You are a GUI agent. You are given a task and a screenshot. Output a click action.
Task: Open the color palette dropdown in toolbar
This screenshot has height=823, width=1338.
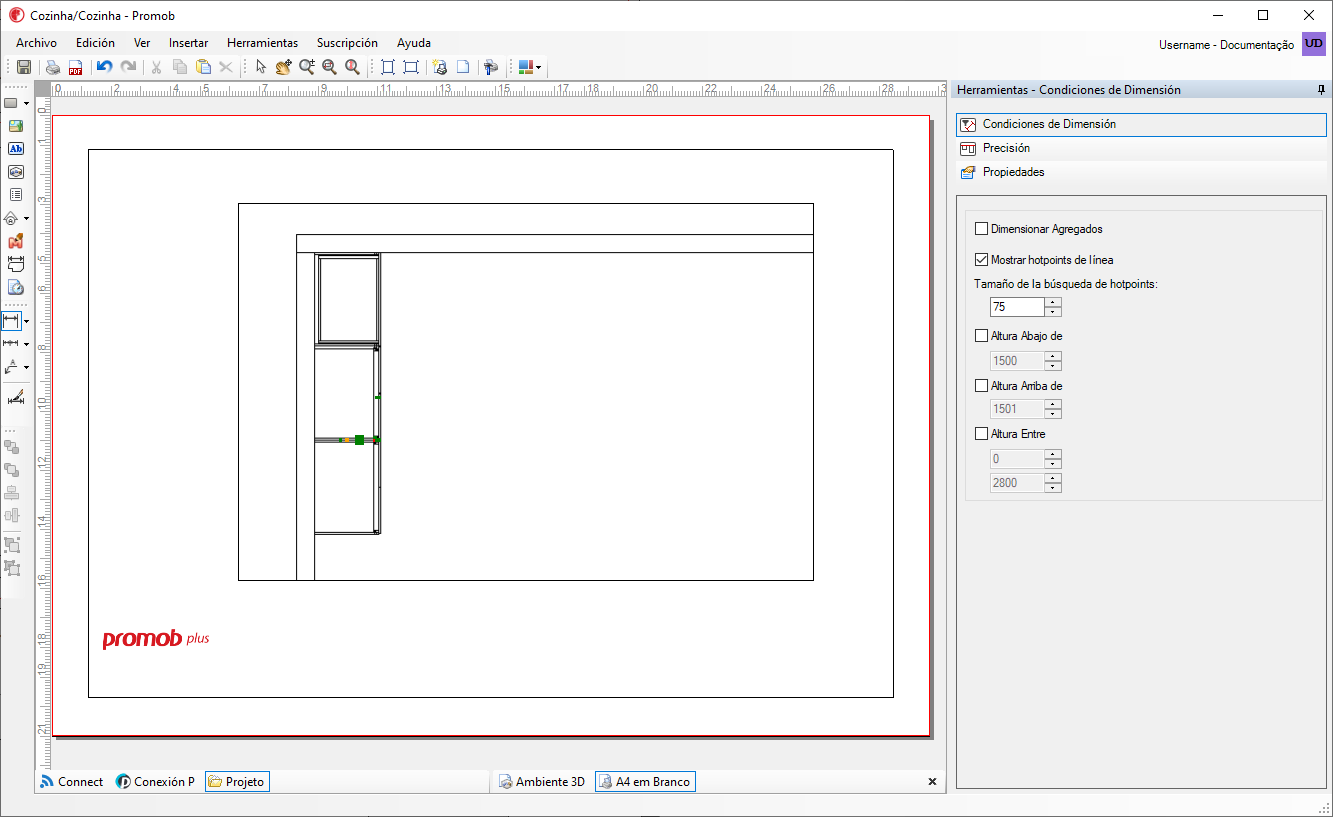538,67
